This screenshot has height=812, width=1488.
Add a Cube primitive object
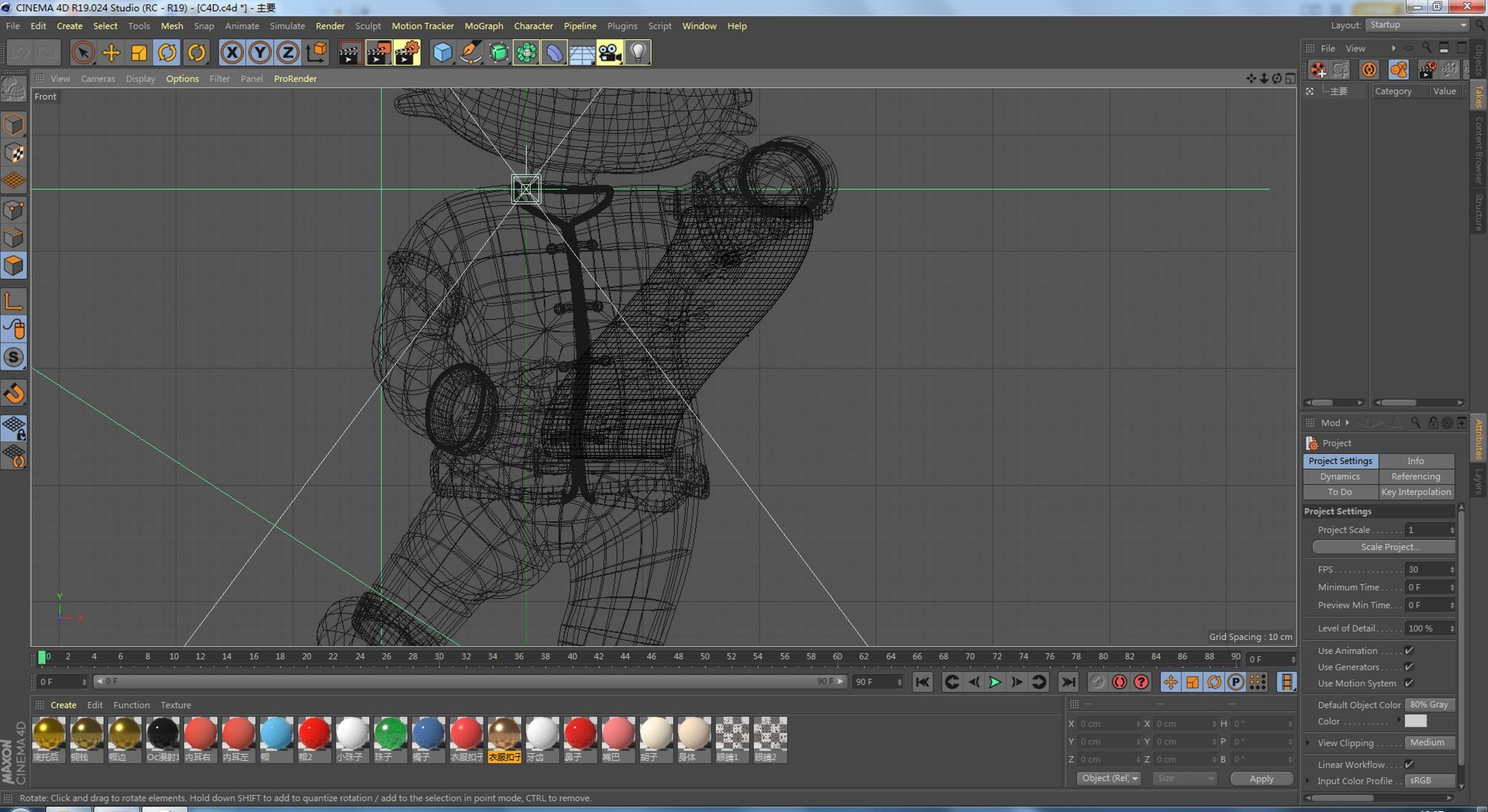(442, 53)
